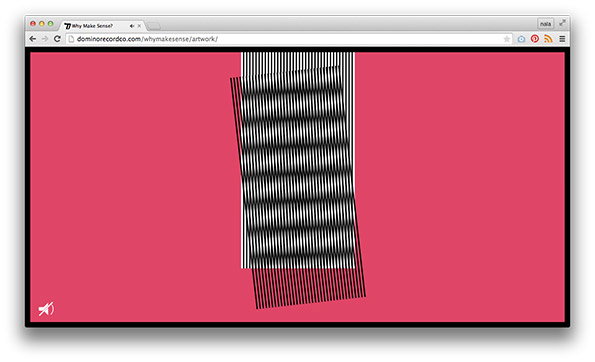Open the RSS feed extension
The image size is (595, 362).
(548, 39)
